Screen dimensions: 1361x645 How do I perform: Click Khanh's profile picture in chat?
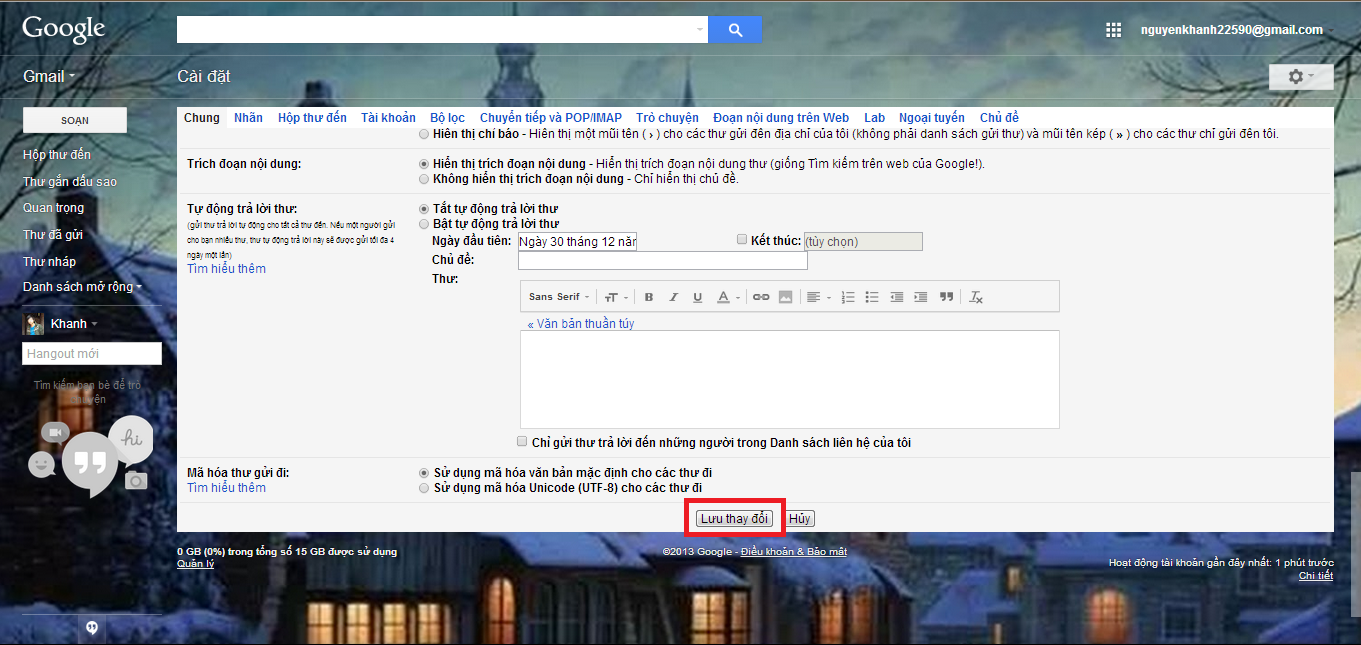[x=33, y=324]
